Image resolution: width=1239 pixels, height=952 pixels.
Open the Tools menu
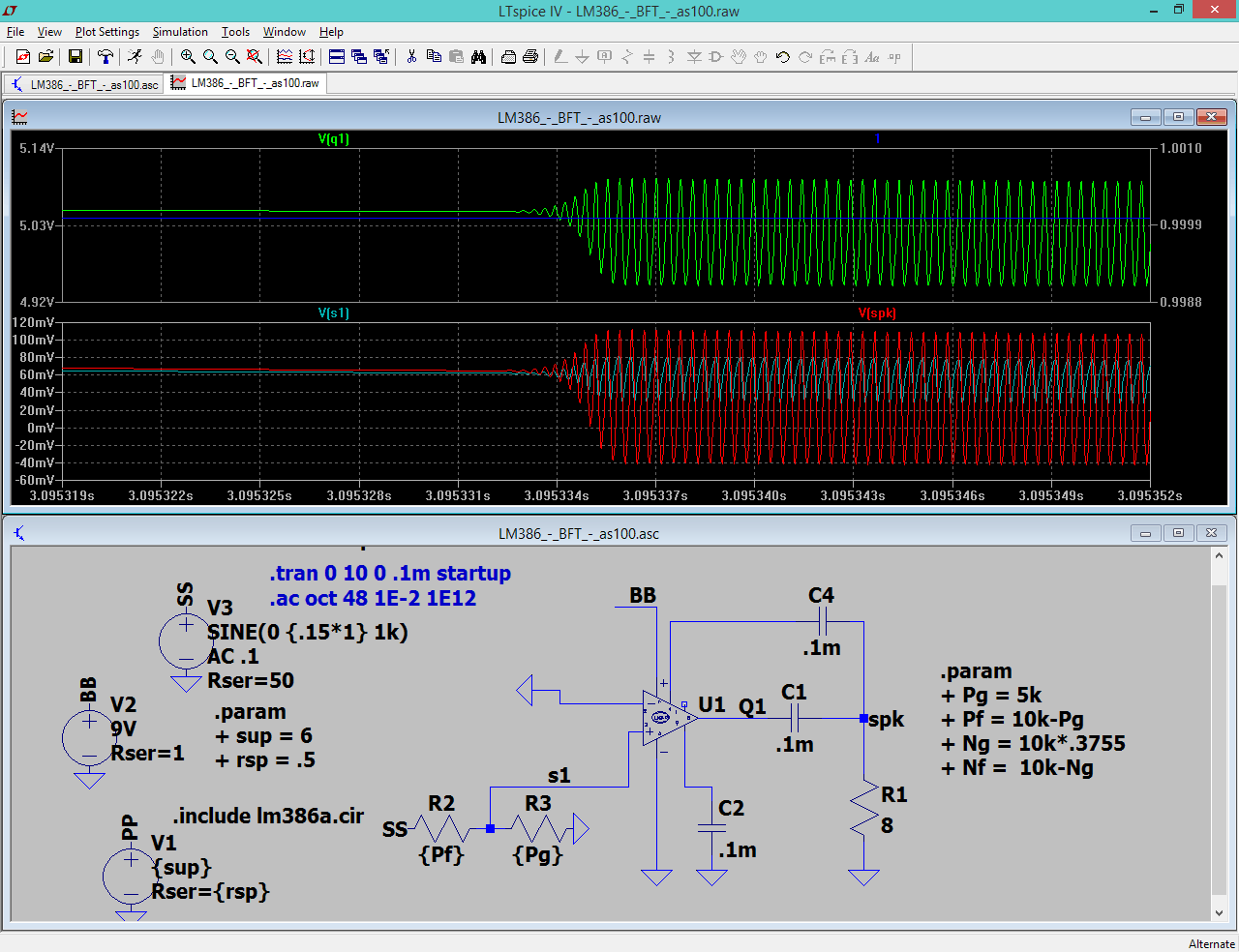coord(235,32)
